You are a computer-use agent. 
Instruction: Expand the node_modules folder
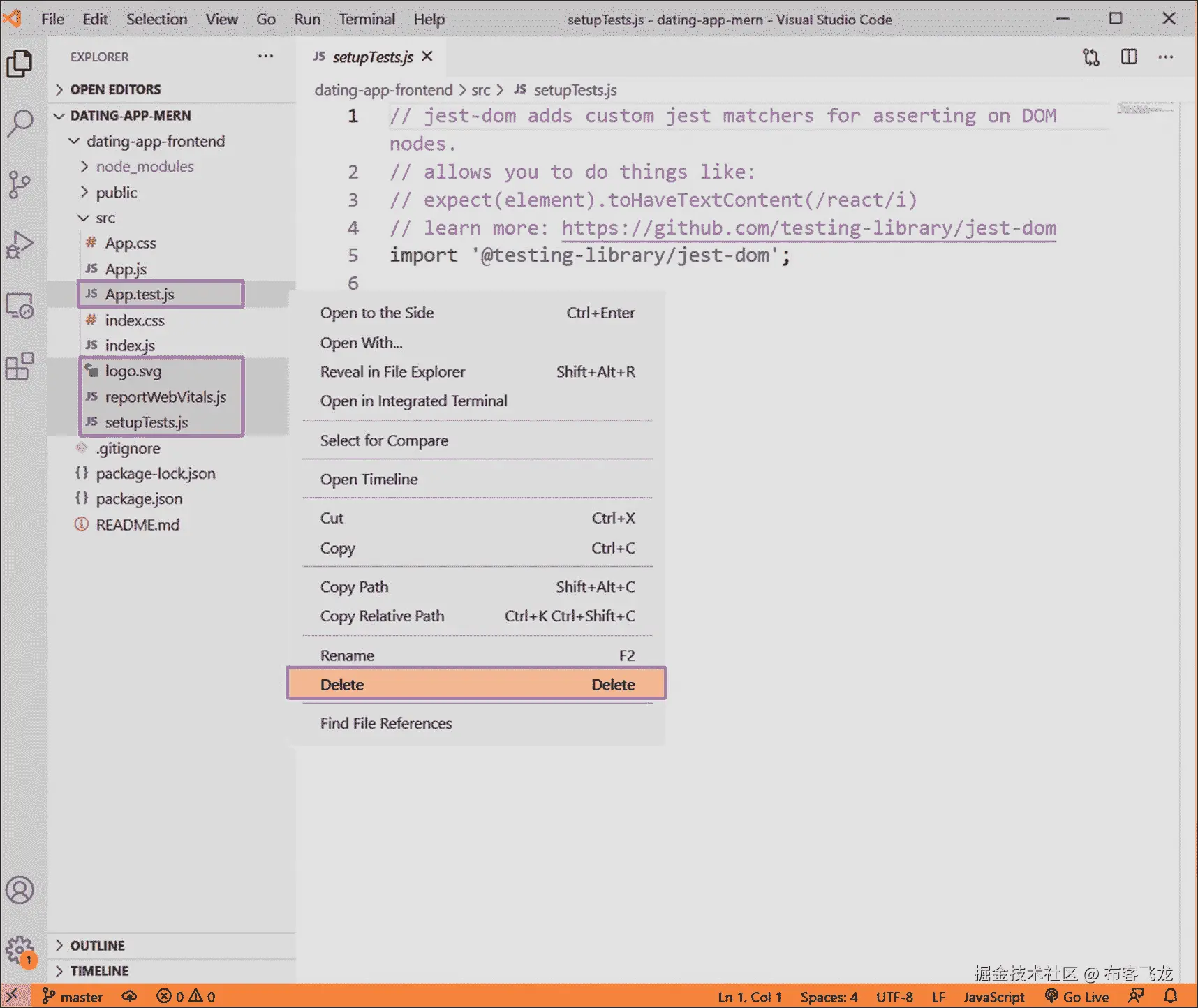tap(172, 166)
